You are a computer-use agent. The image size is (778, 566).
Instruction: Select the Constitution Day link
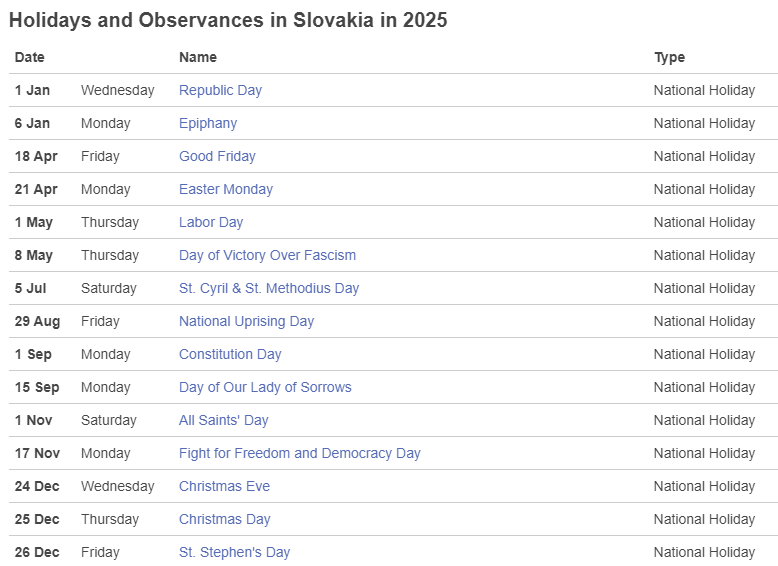pos(230,354)
